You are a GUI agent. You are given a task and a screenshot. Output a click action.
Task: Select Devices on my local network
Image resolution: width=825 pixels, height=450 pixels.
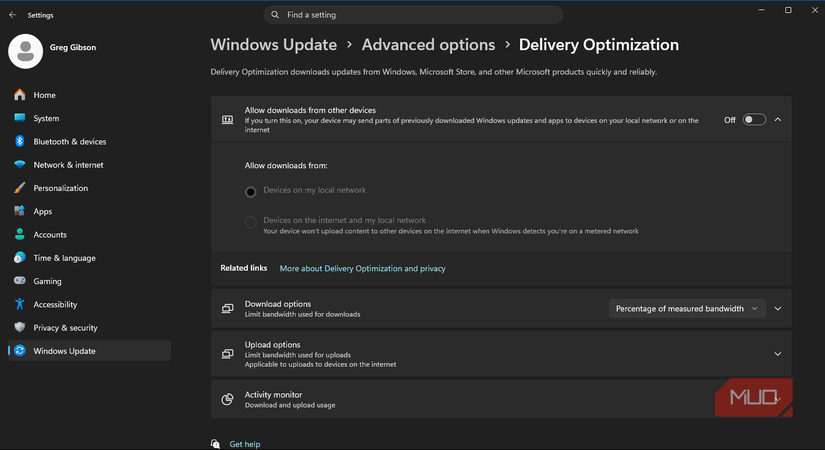(x=250, y=192)
